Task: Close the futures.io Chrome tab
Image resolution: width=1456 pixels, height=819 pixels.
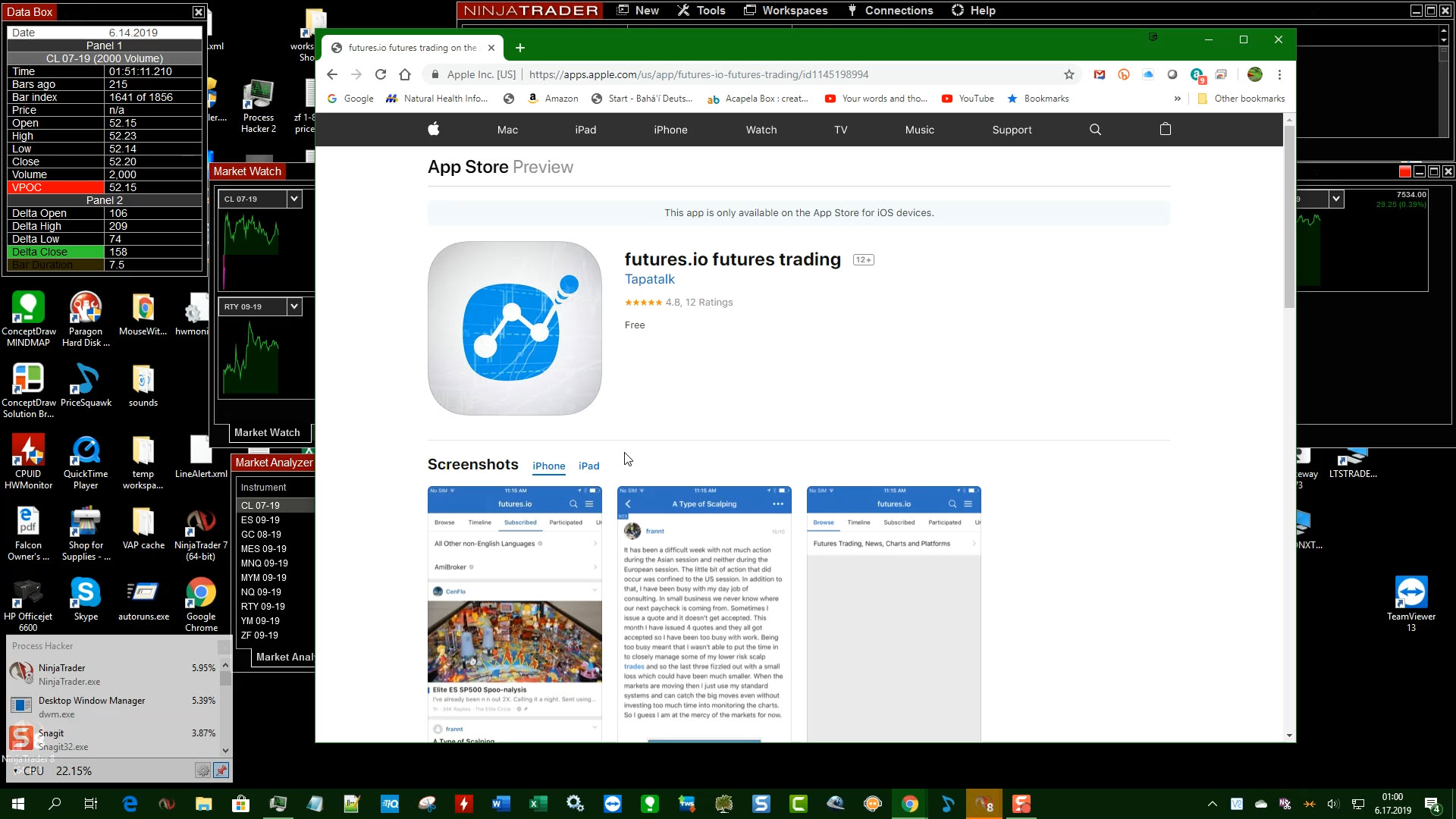Action: point(491,48)
